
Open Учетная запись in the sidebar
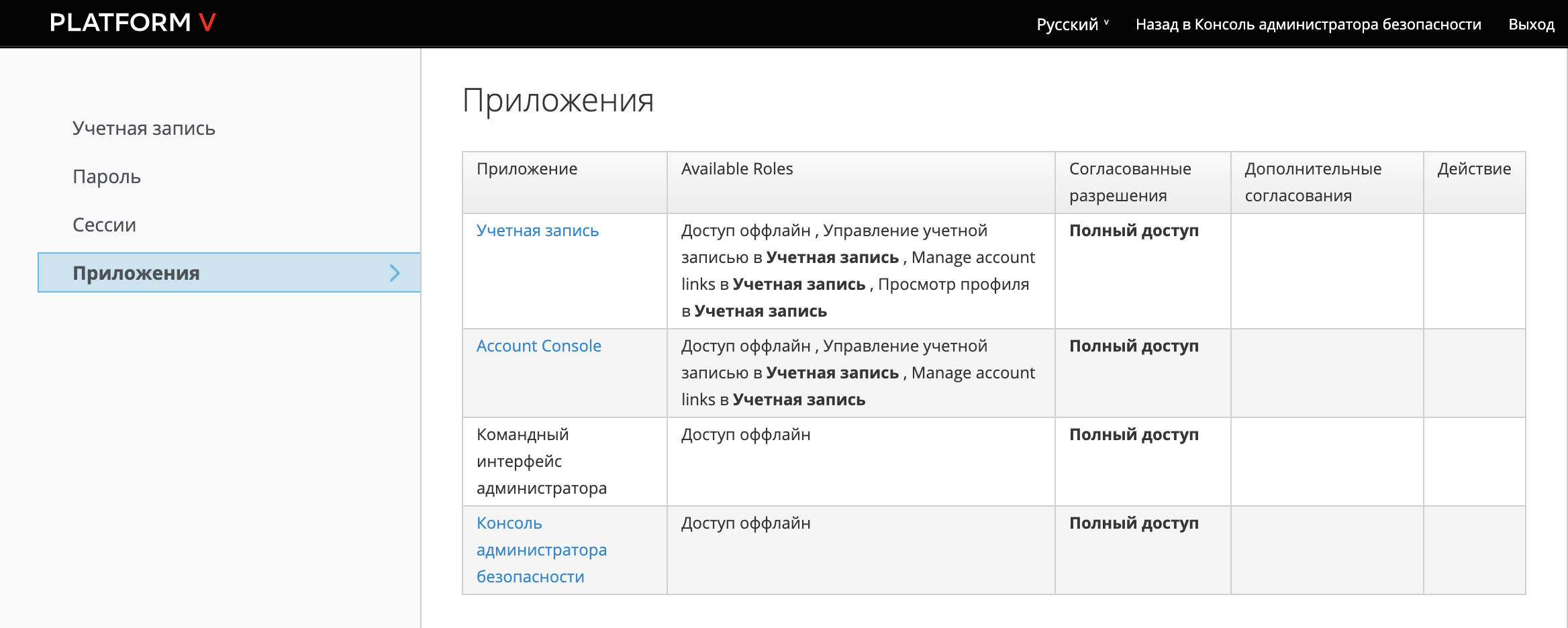point(144,128)
